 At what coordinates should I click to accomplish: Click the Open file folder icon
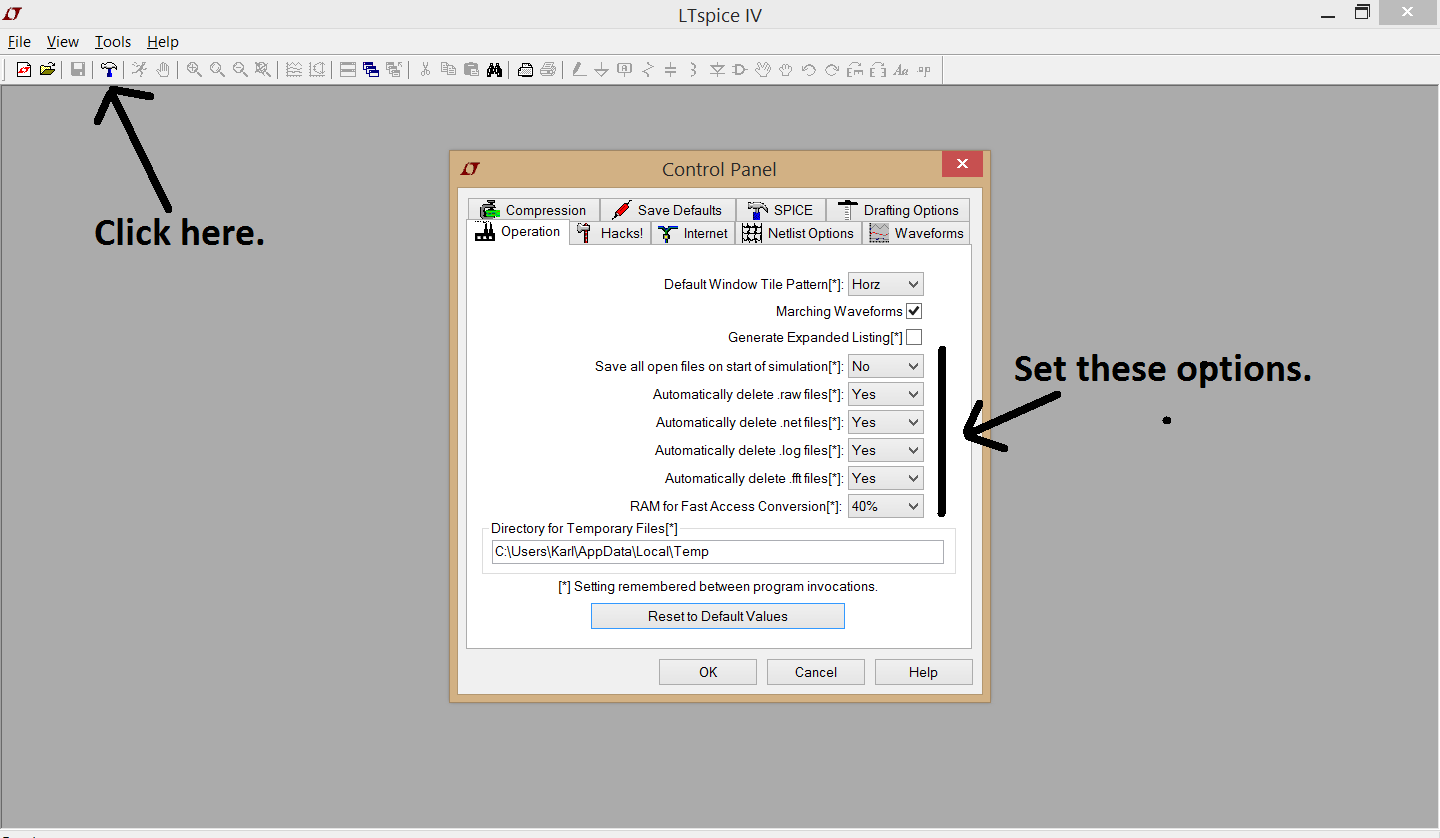coord(47,69)
